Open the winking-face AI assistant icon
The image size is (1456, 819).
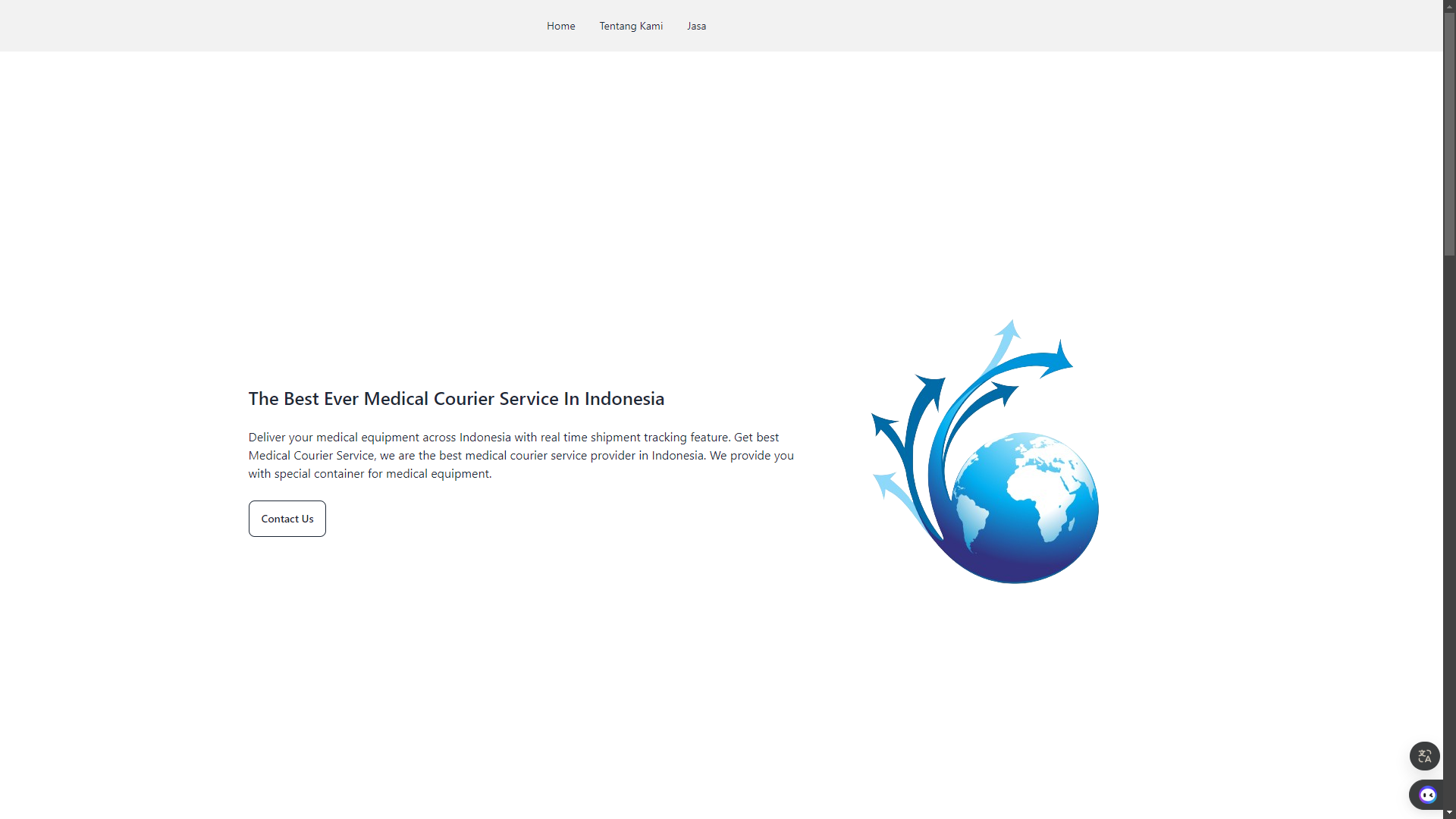click(x=1428, y=795)
